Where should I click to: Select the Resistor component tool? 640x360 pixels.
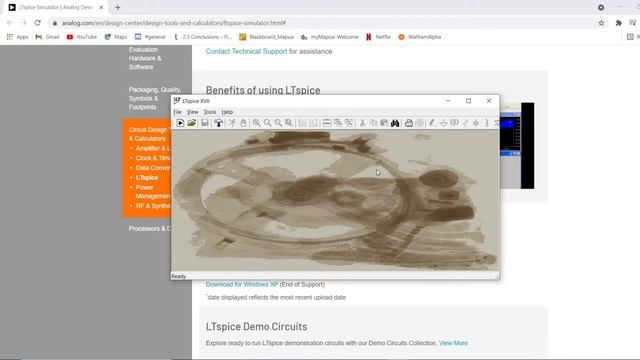point(465,123)
